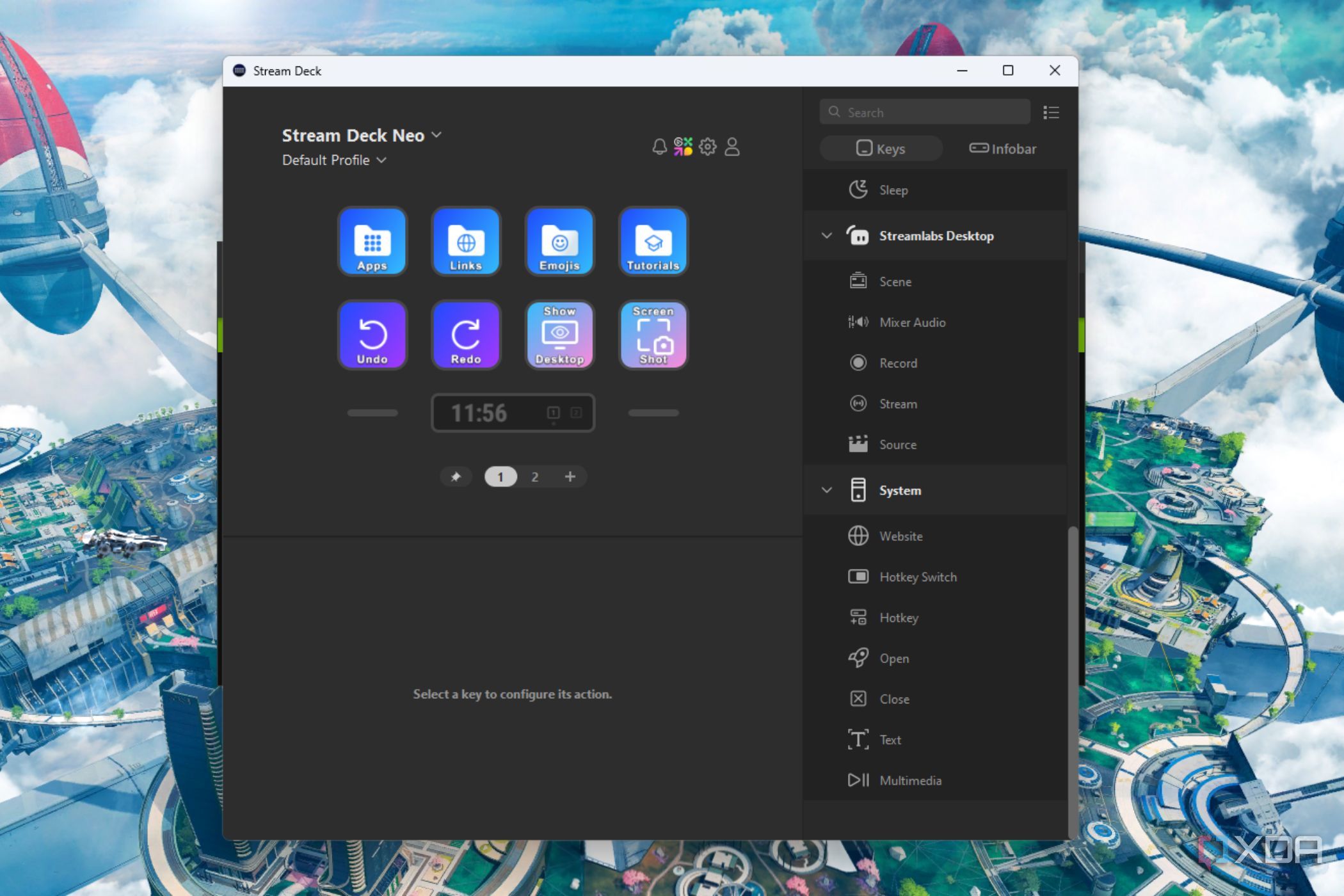This screenshot has width=1344, height=896.
Task: Add a new page with the plus button
Action: click(x=570, y=477)
